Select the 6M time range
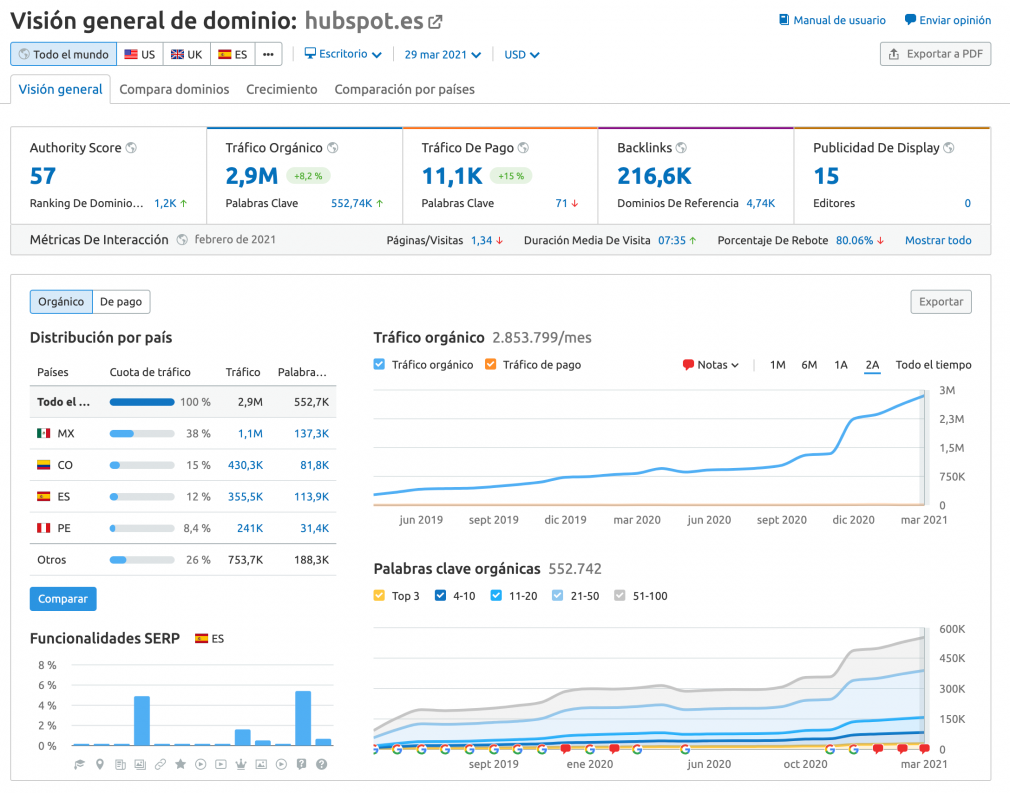 pyautogui.click(x=809, y=365)
